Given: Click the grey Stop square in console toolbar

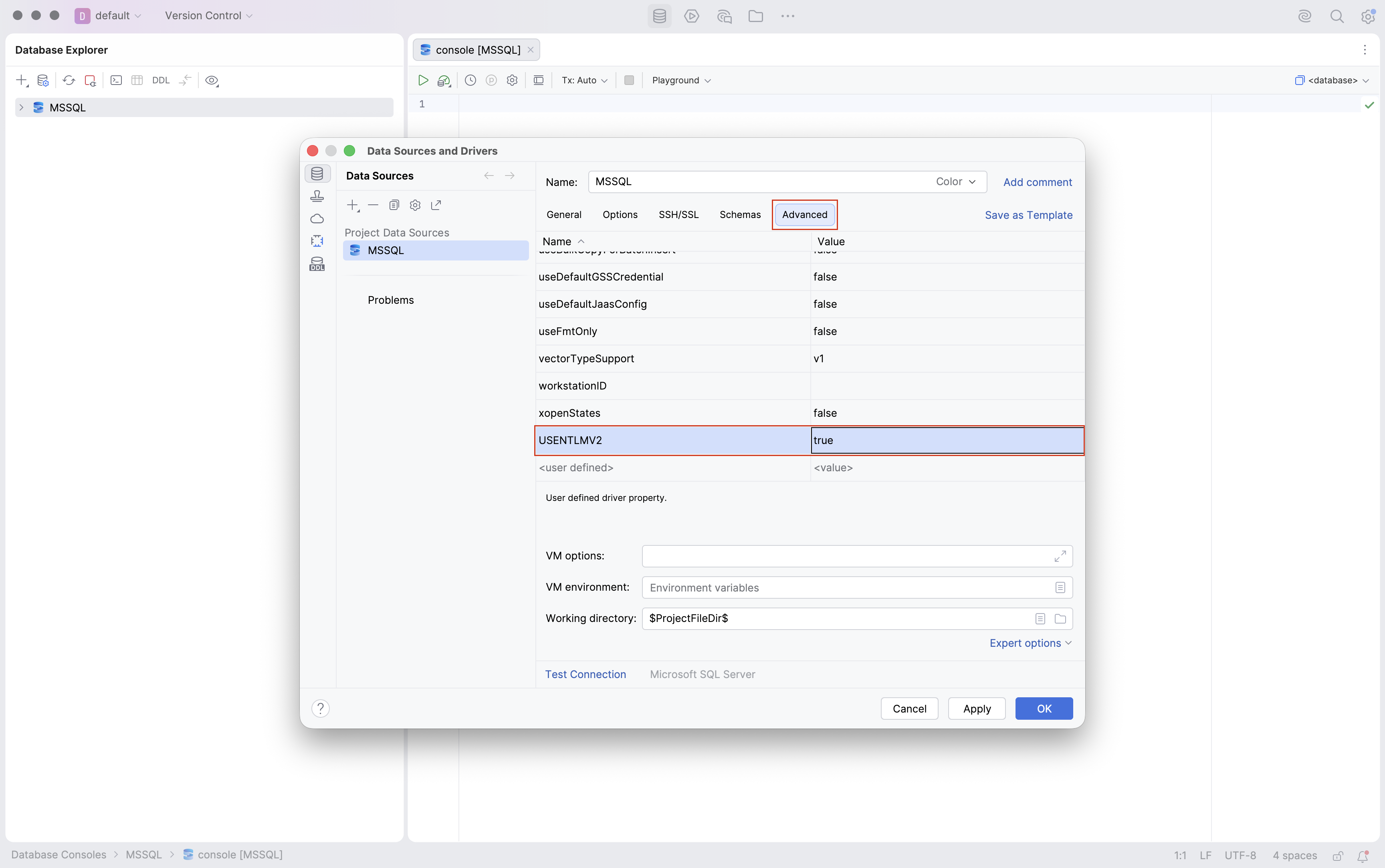Looking at the screenshot, I should (629, 81).
